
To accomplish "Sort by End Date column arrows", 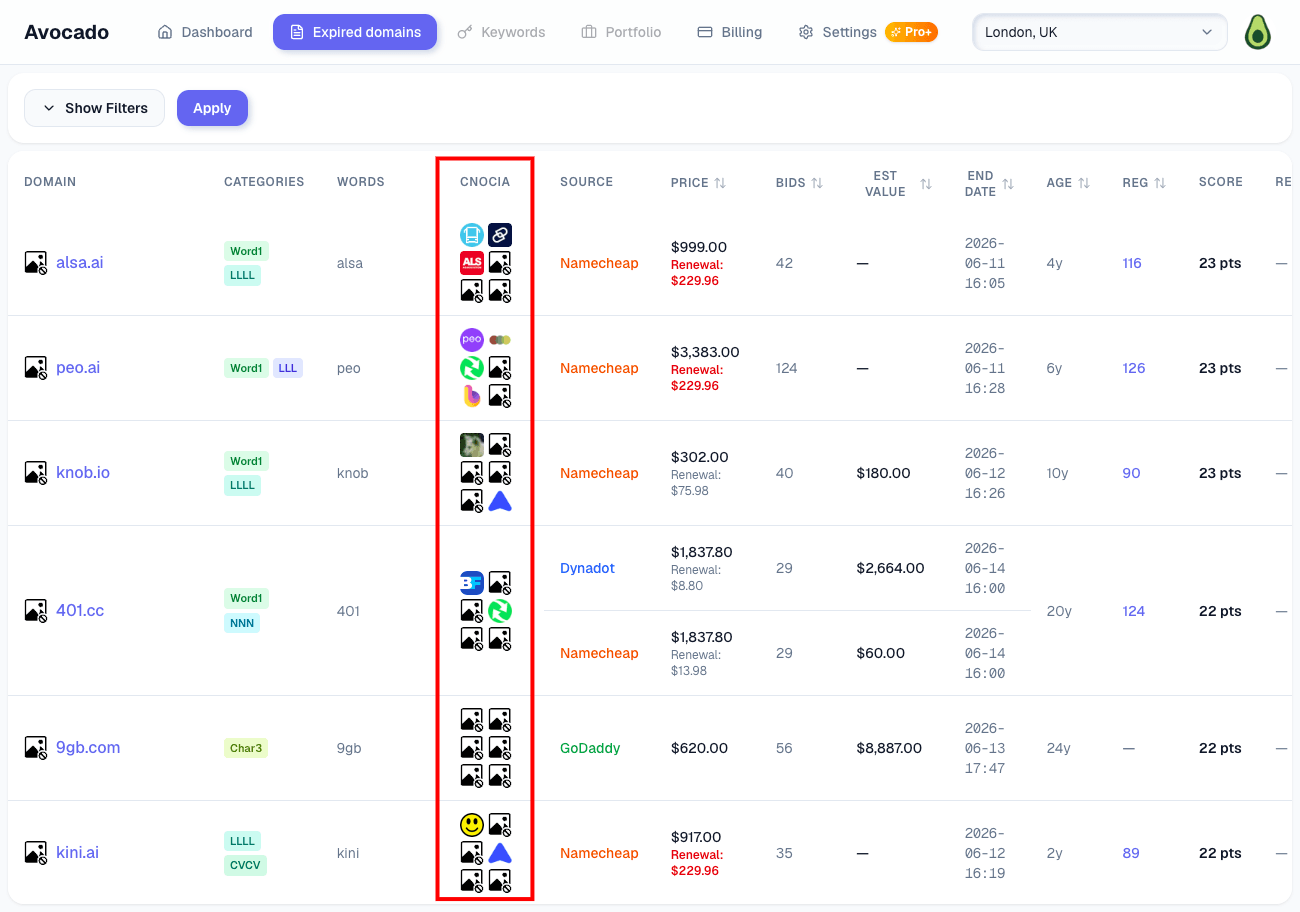I will coord(1008,184).
